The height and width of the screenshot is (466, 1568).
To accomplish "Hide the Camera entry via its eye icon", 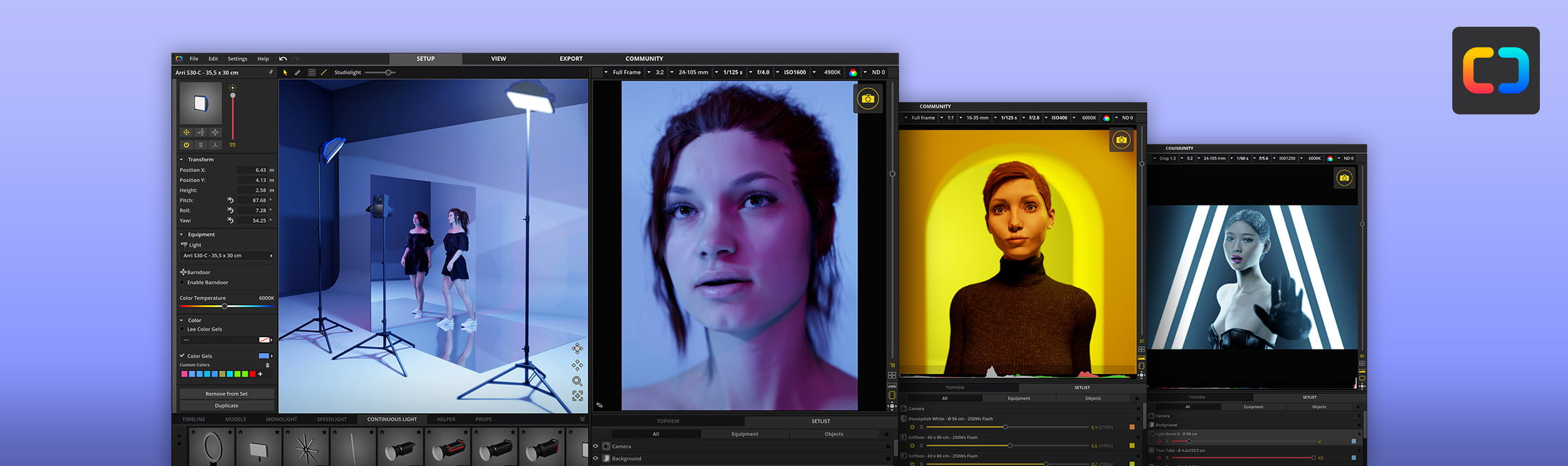I will (596, 446).
